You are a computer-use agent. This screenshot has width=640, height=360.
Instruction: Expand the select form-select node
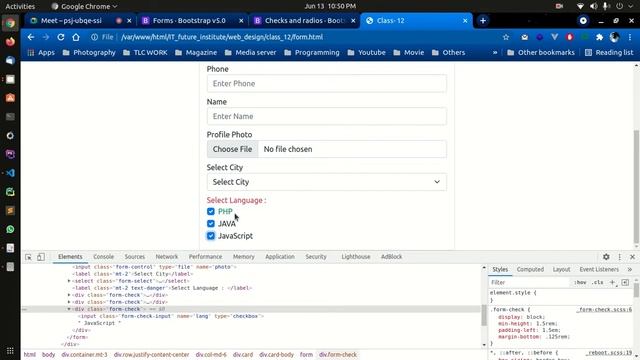[69, 281]
